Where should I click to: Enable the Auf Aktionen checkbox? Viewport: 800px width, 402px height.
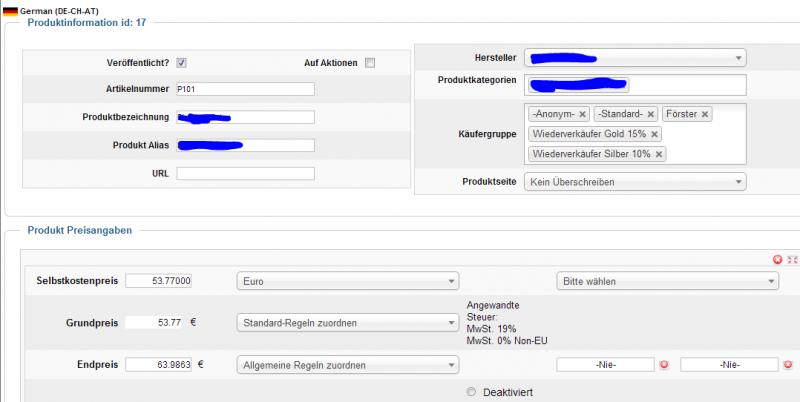370,63
